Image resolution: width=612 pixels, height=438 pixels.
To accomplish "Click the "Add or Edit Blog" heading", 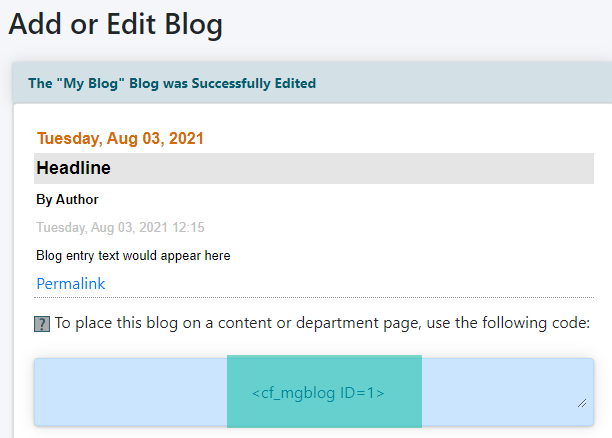I will (116, 24).
